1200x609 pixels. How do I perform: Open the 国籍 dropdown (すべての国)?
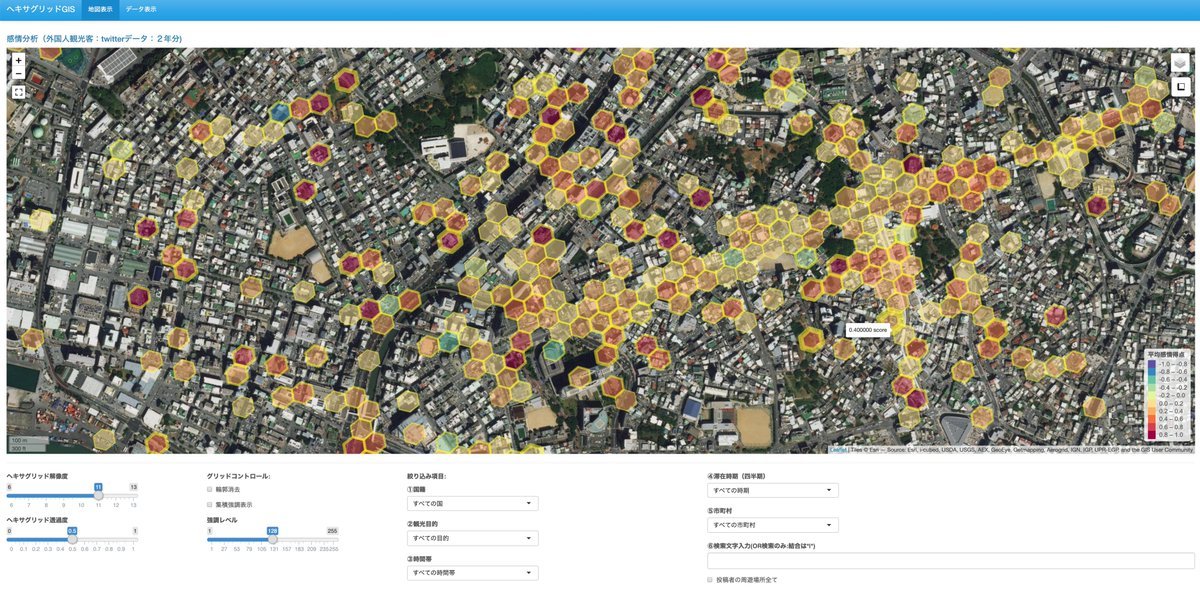click(x=472, y=504)
